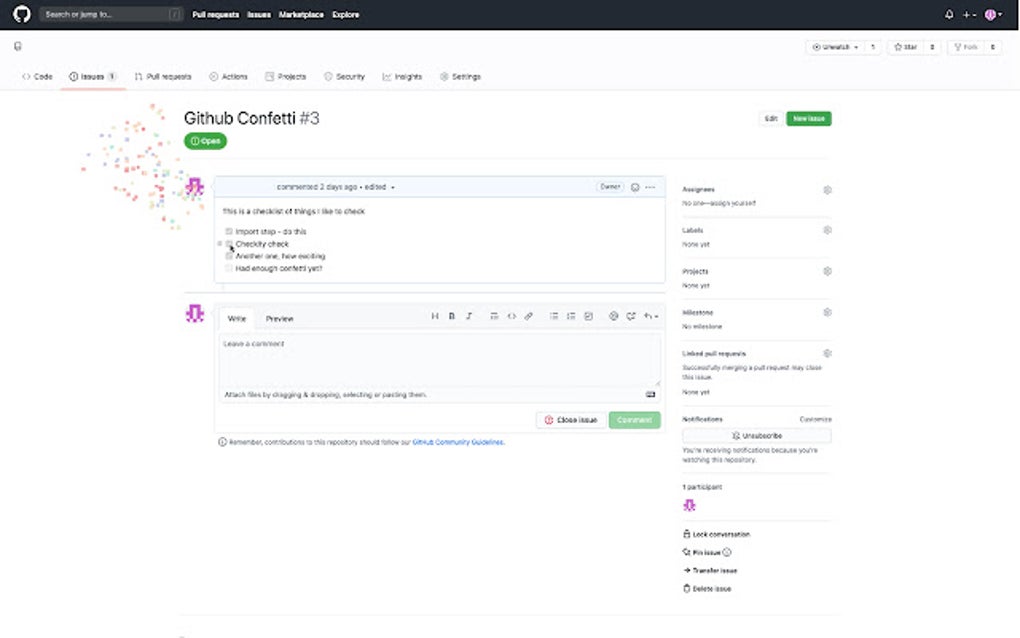The width and height of the screenshot is (1020, 638).
Task: Insert a task list from the toolbar
Action: tap(588, 316)
